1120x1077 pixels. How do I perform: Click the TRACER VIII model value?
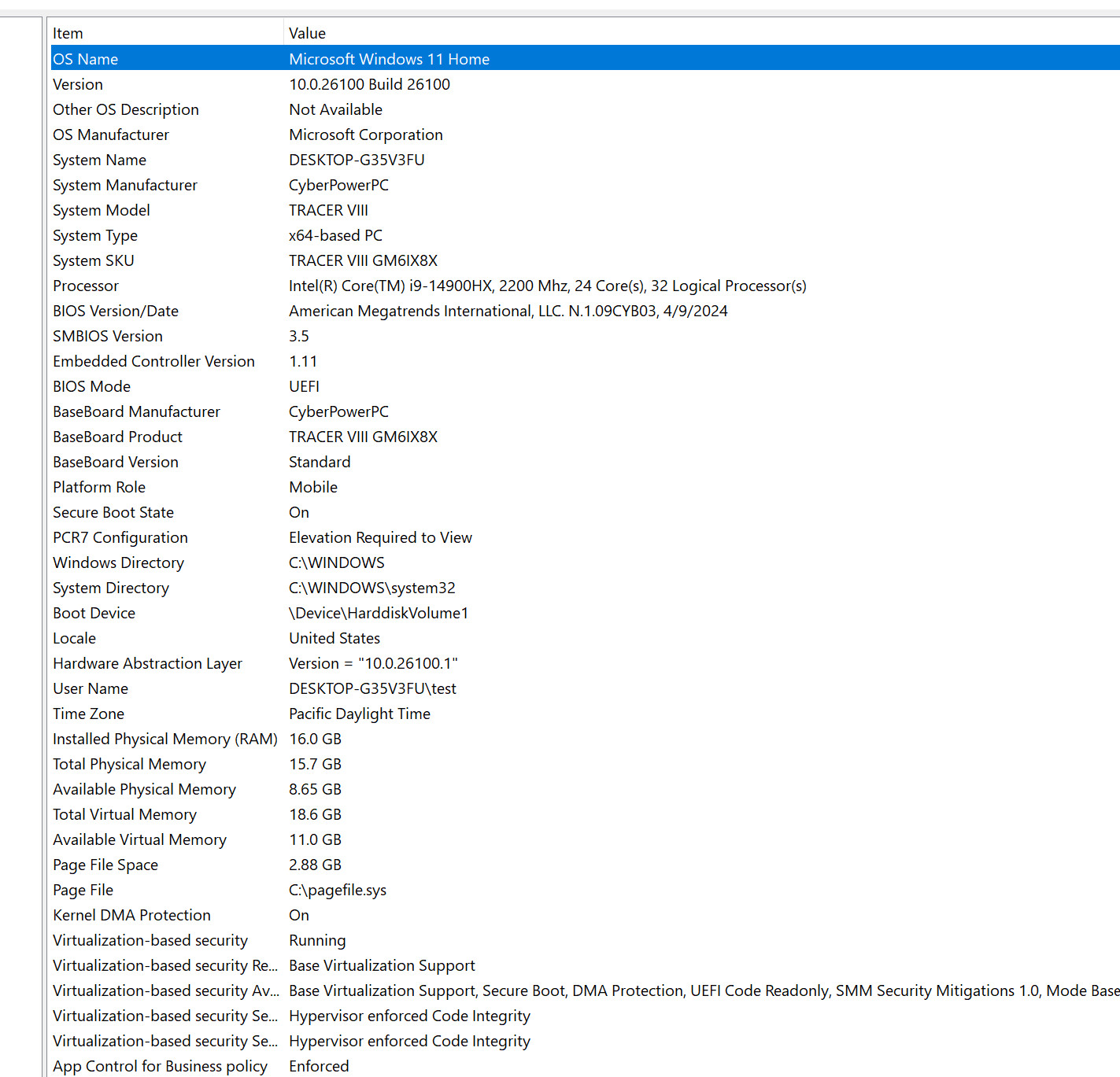[328, 210]
